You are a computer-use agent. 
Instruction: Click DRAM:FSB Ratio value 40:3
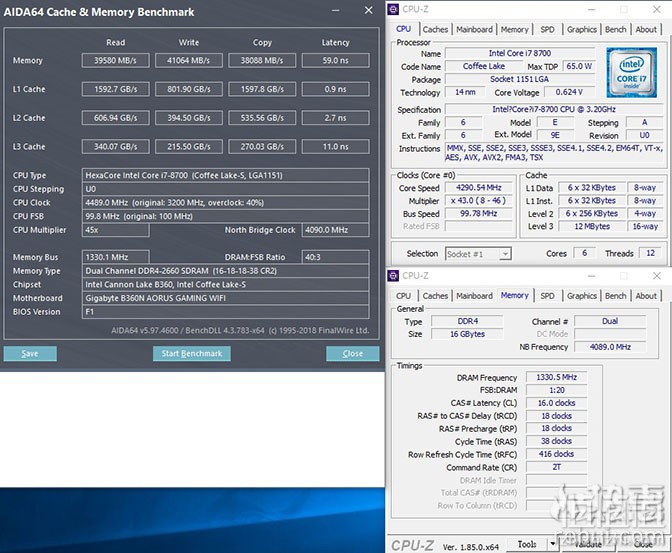click(336, 257)
